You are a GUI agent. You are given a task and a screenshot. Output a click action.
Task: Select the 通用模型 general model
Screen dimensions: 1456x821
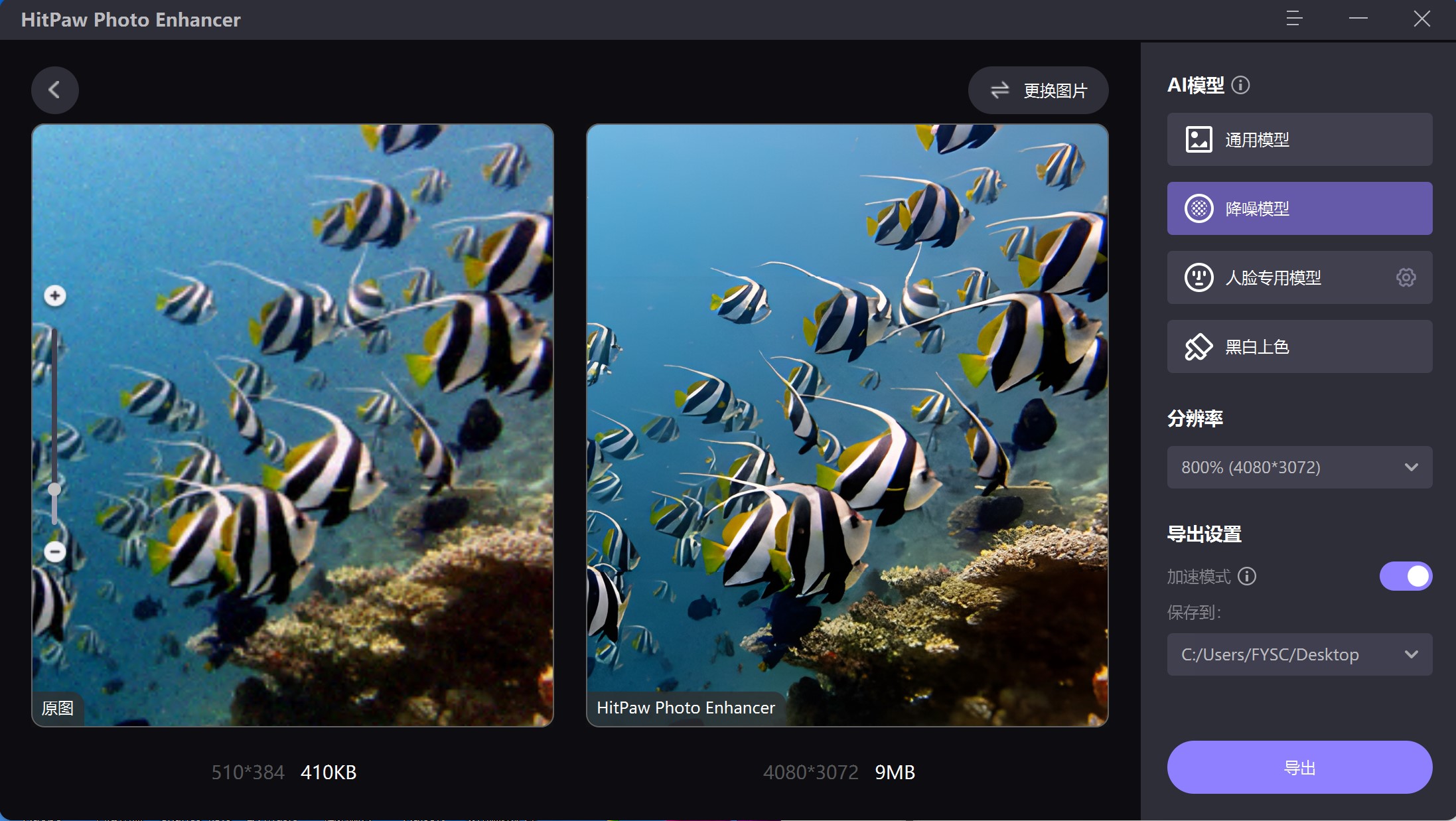pyautogui.click(x=1299, y=139)
